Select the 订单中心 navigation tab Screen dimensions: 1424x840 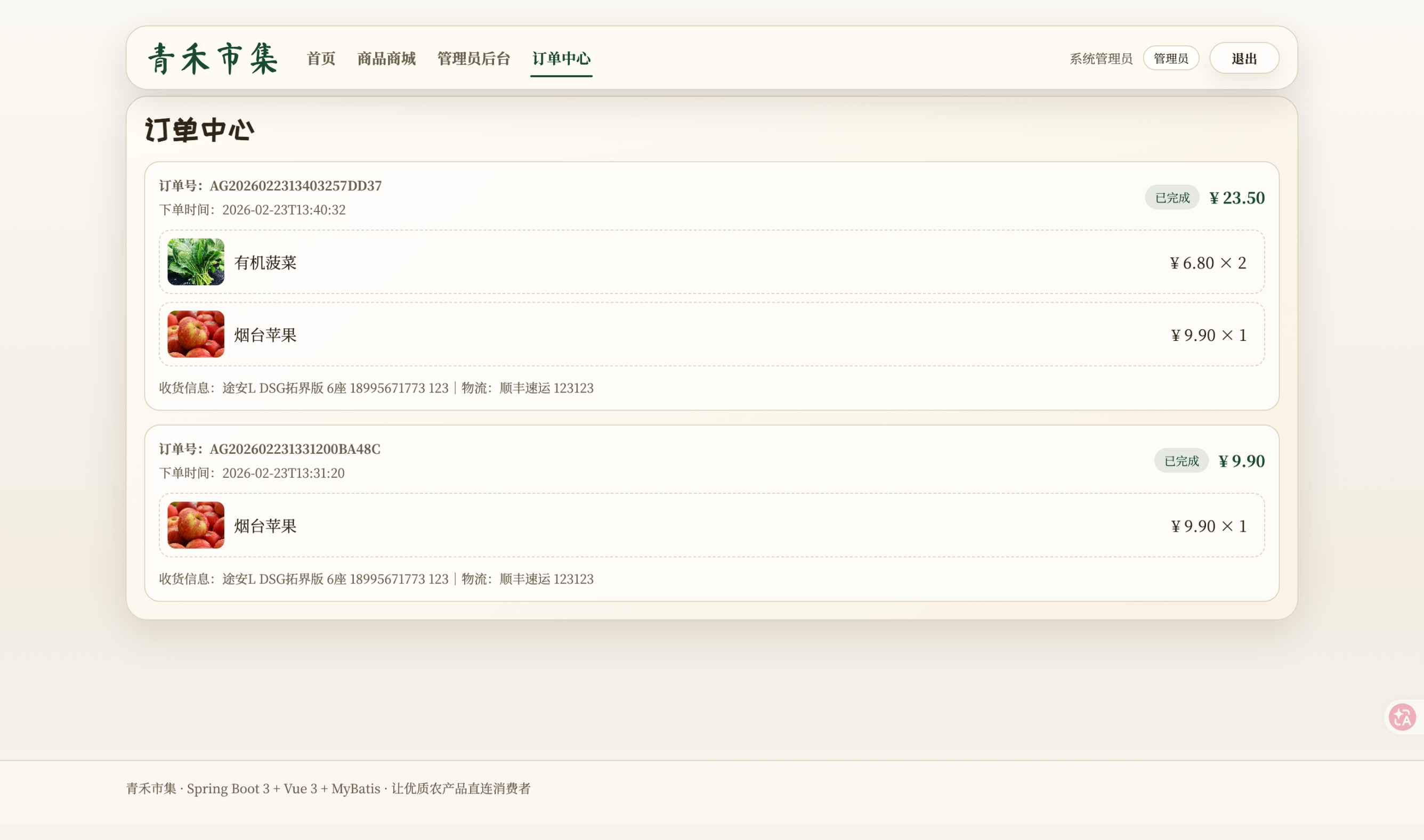(x=561, y=58)
